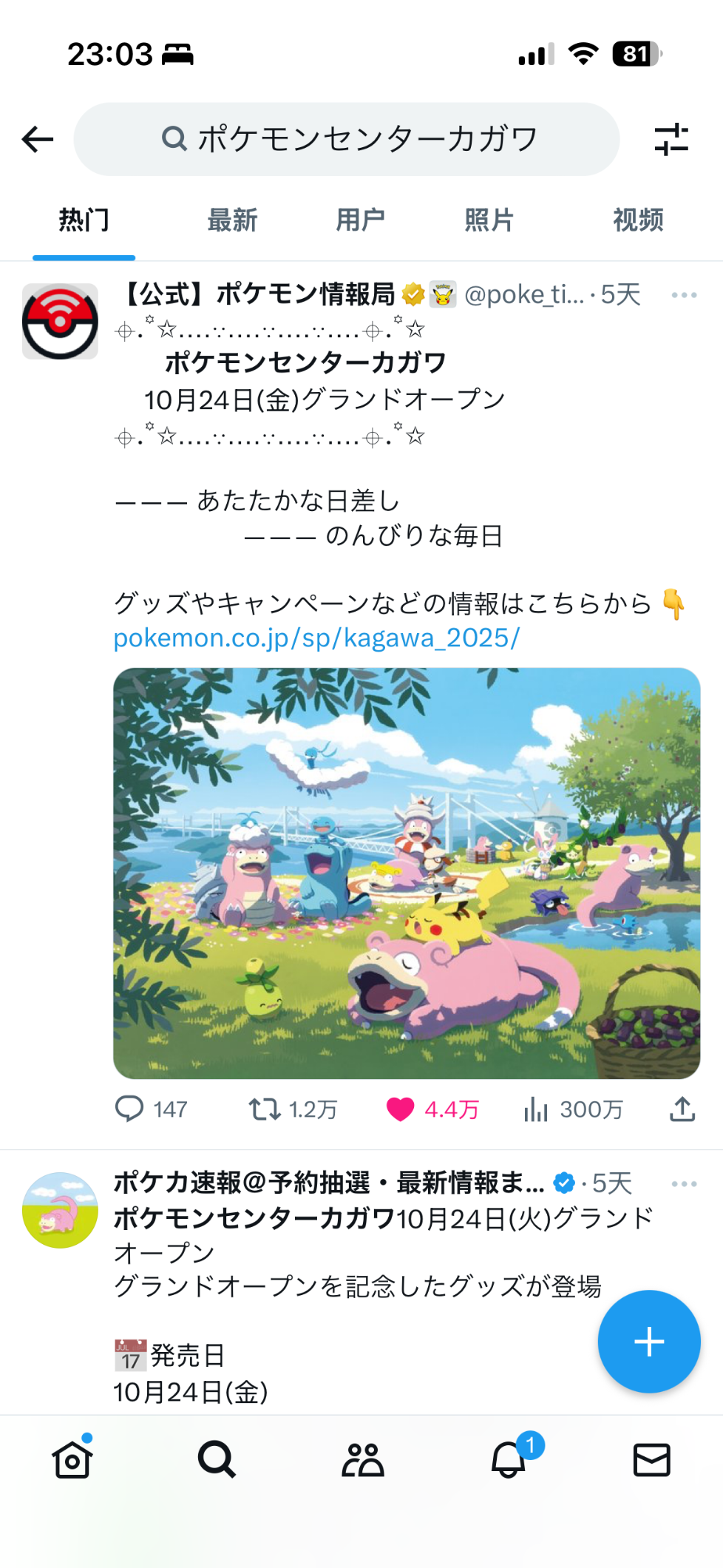Switch to the 用户 tab
723x1568 pixels.
360,220
